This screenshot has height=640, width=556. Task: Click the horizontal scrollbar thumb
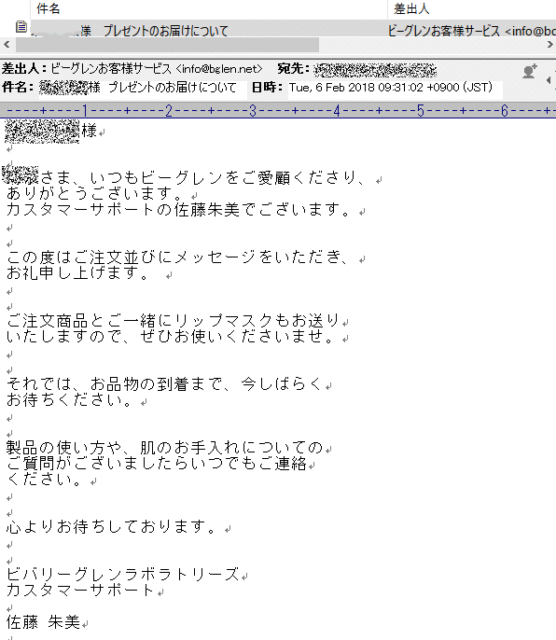pyautogui.click(x=167, y=44)
